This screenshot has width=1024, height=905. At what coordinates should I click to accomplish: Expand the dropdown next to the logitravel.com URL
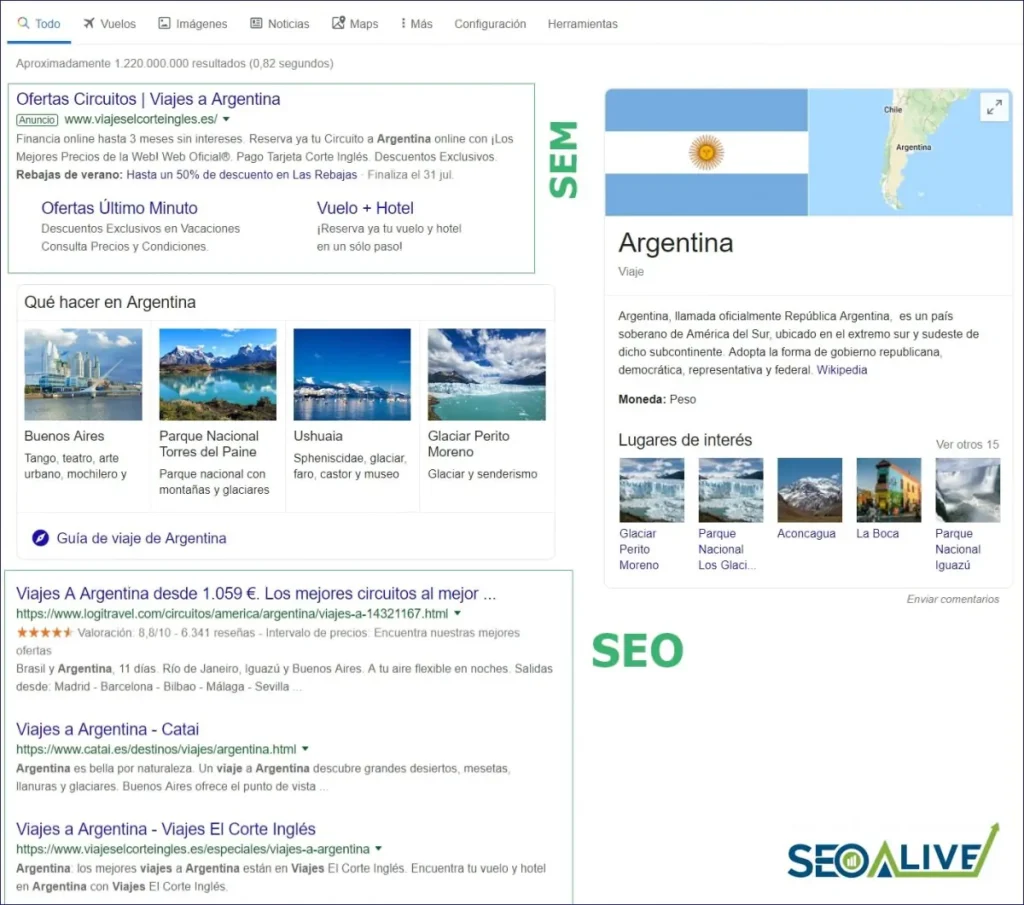(x=457, y=613)
